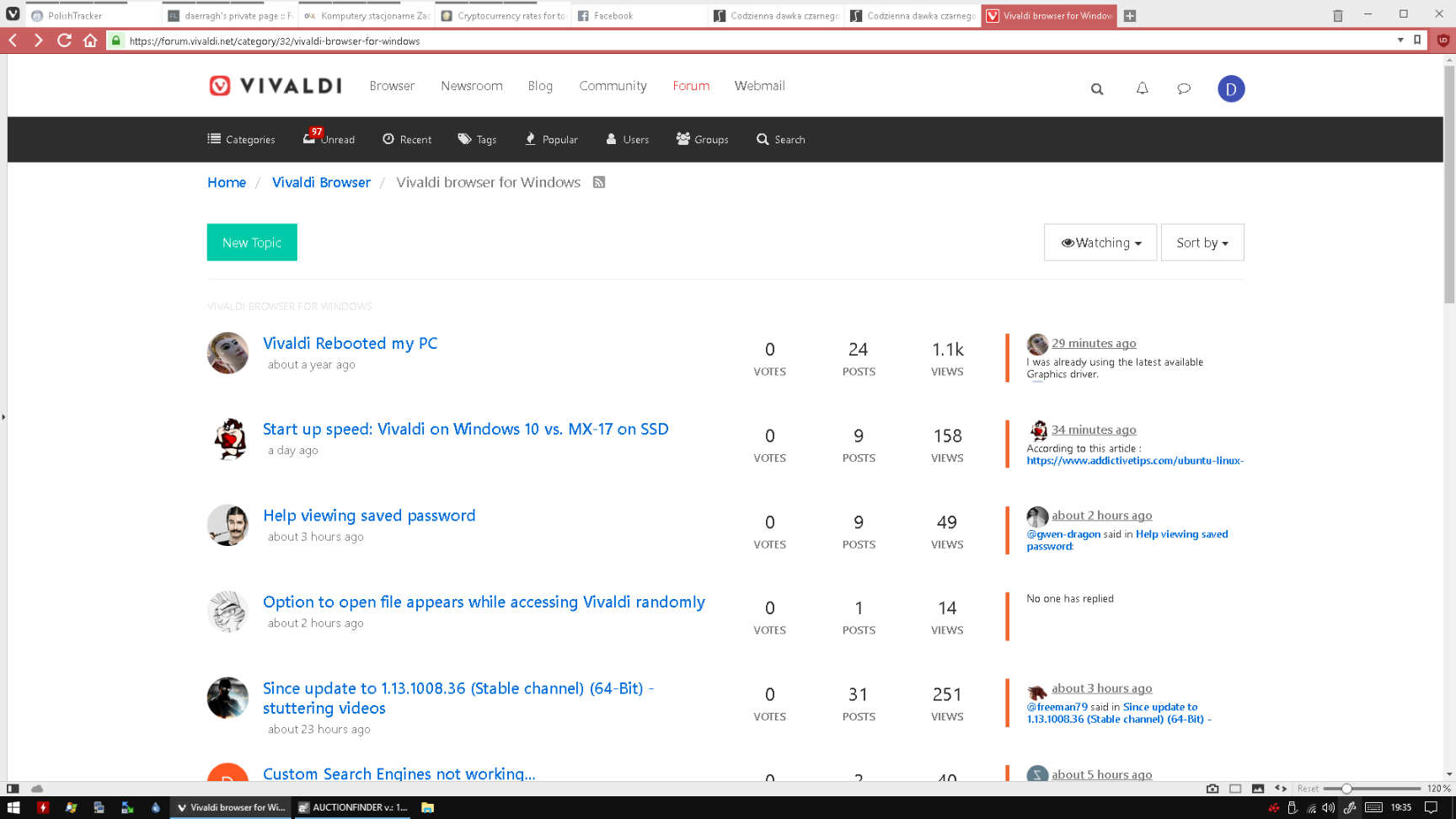1456x819 pixels.
Task: Open forum search magnifier in header
Action: point(1097,88)
